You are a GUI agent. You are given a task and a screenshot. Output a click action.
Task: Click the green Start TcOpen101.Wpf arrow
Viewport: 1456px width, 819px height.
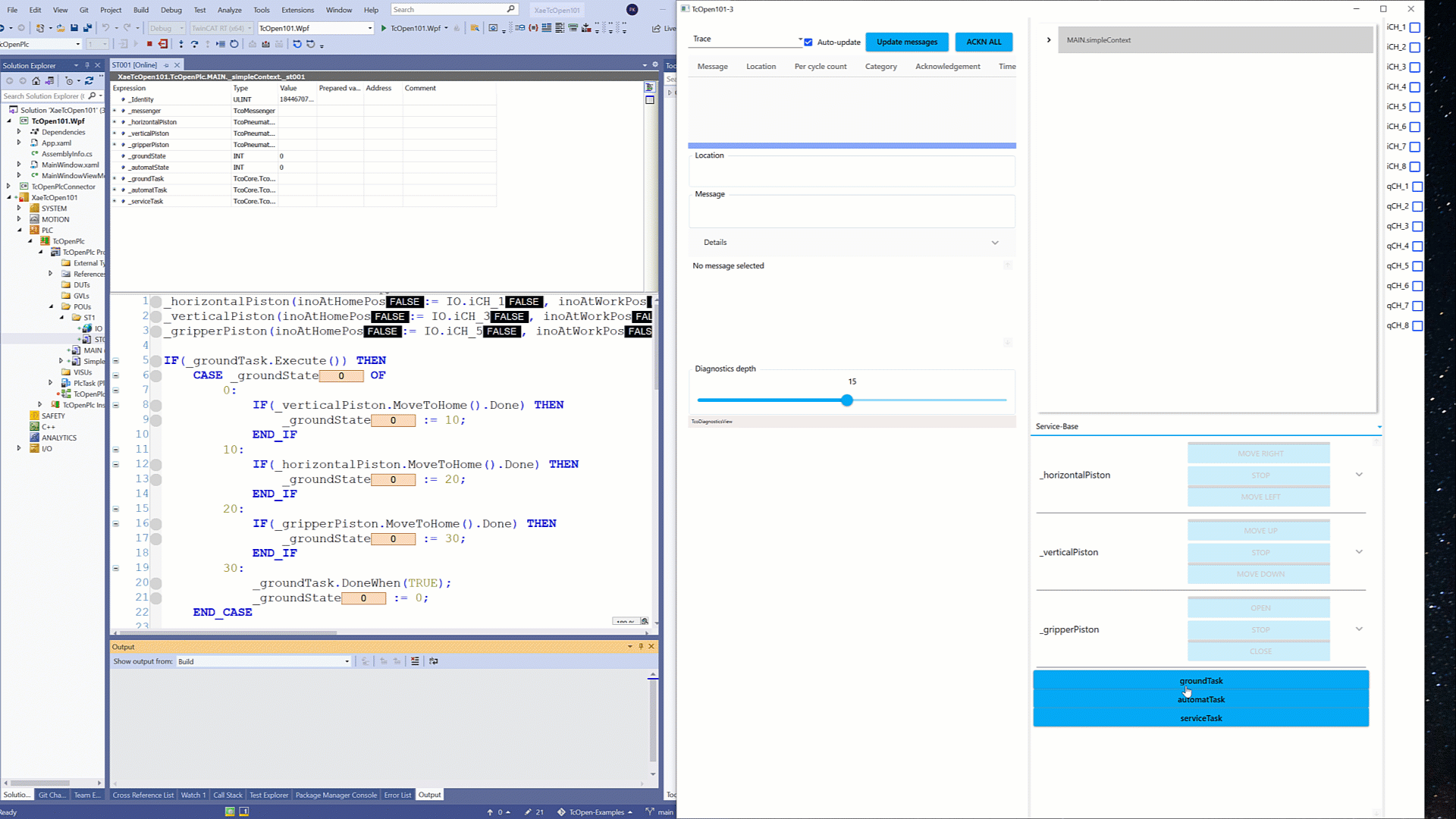tap(384, 28)
